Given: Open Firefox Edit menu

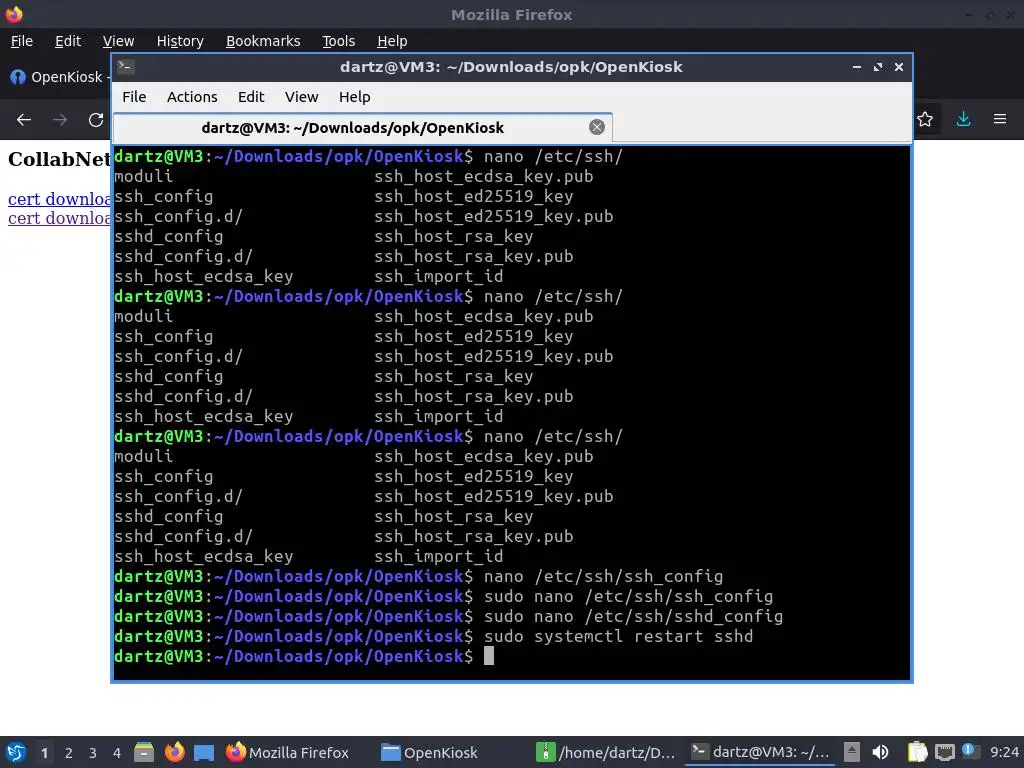Looking at the screenshot, I should point(68,41).
